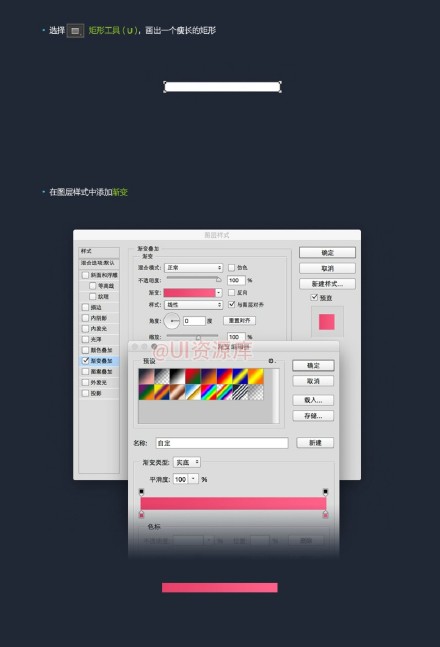Open the 平滑度 smoothness arrow dropdown
Viewport: 440px width, 647px height.
[x=193, y=479]
